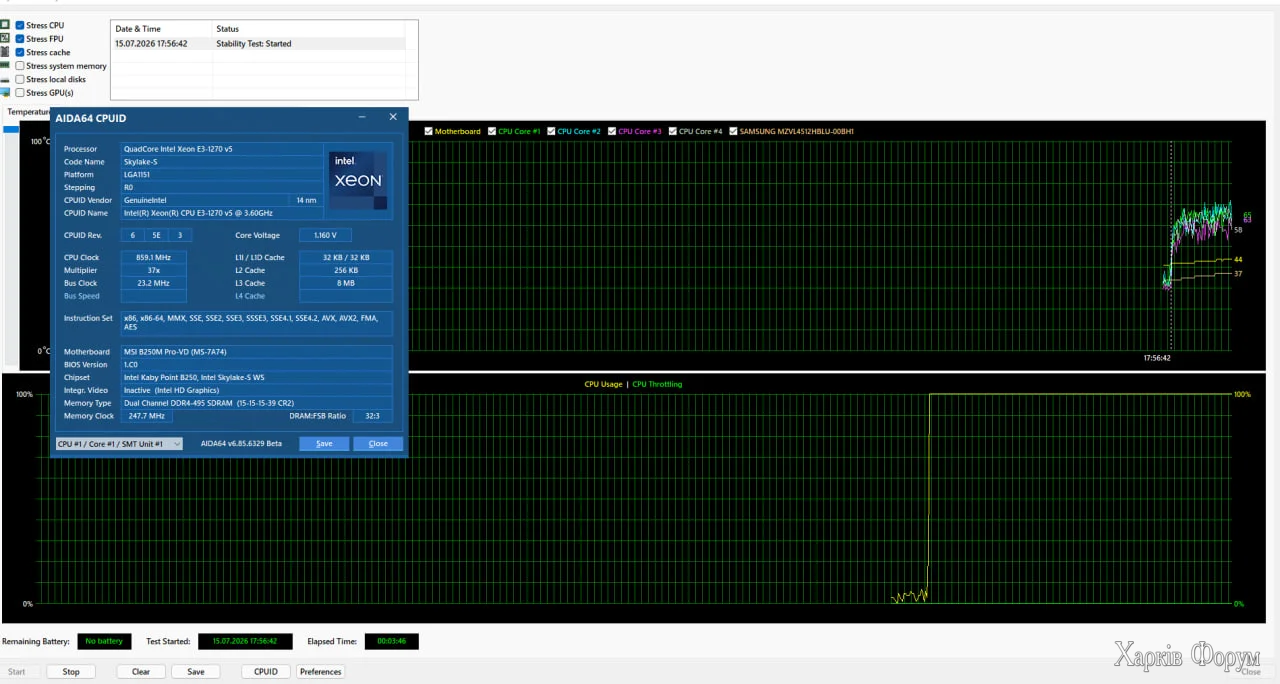
Task: Click the 14 nm process field
Action: (x=306, y=200)
